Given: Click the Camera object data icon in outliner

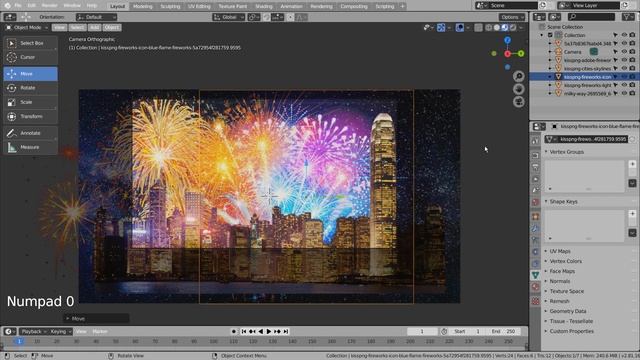Looking at the screenshot, I should (x=594, y=51).
